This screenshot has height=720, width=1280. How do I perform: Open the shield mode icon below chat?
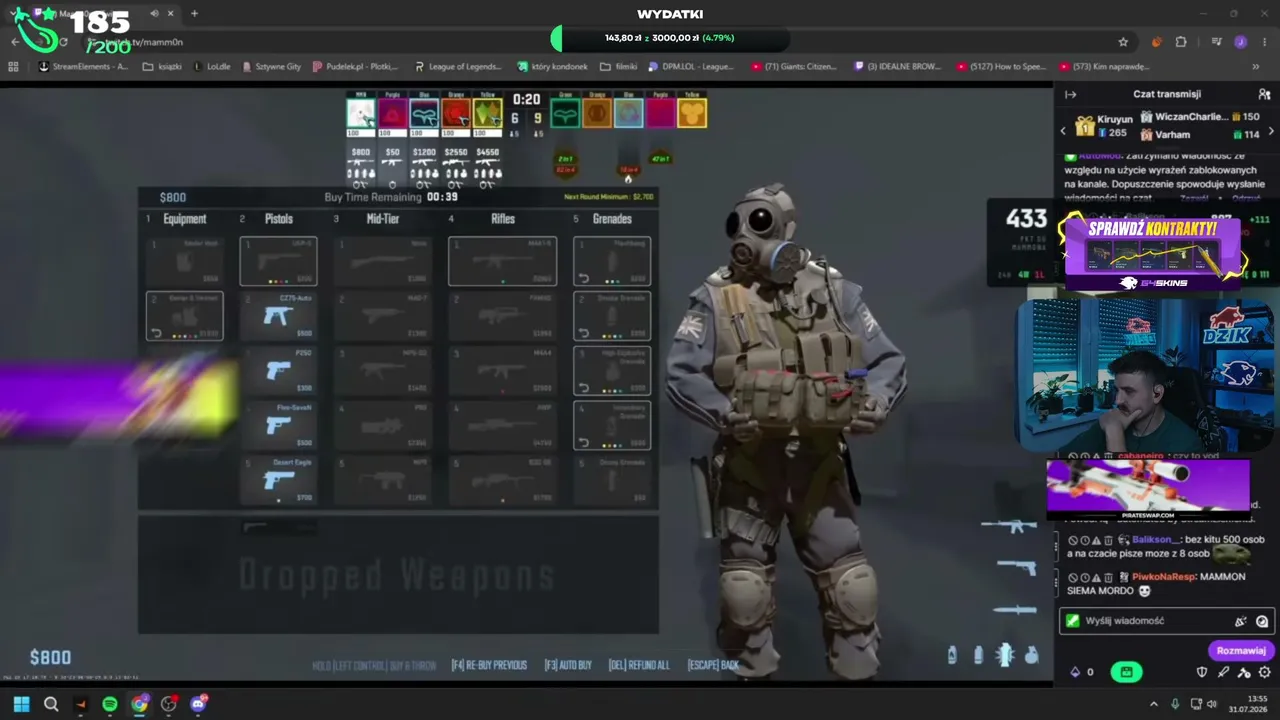(1202, 672)
